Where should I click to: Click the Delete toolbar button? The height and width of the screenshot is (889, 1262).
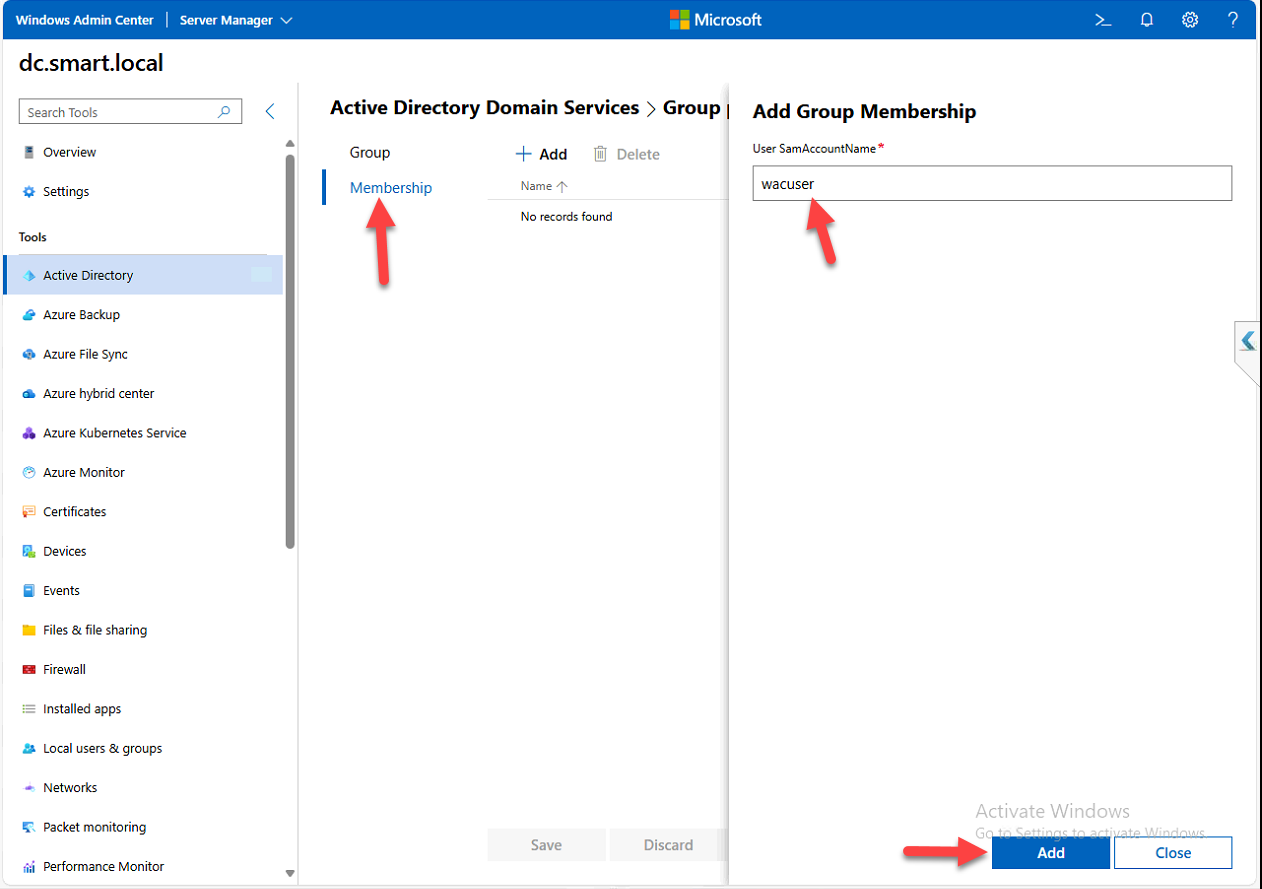(x=627, y=154)
